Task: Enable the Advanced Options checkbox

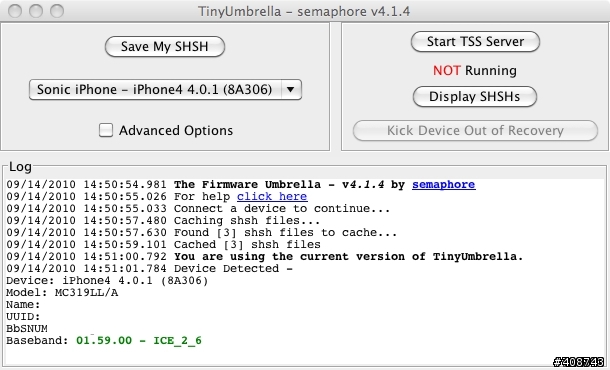Action: (106, 130)
